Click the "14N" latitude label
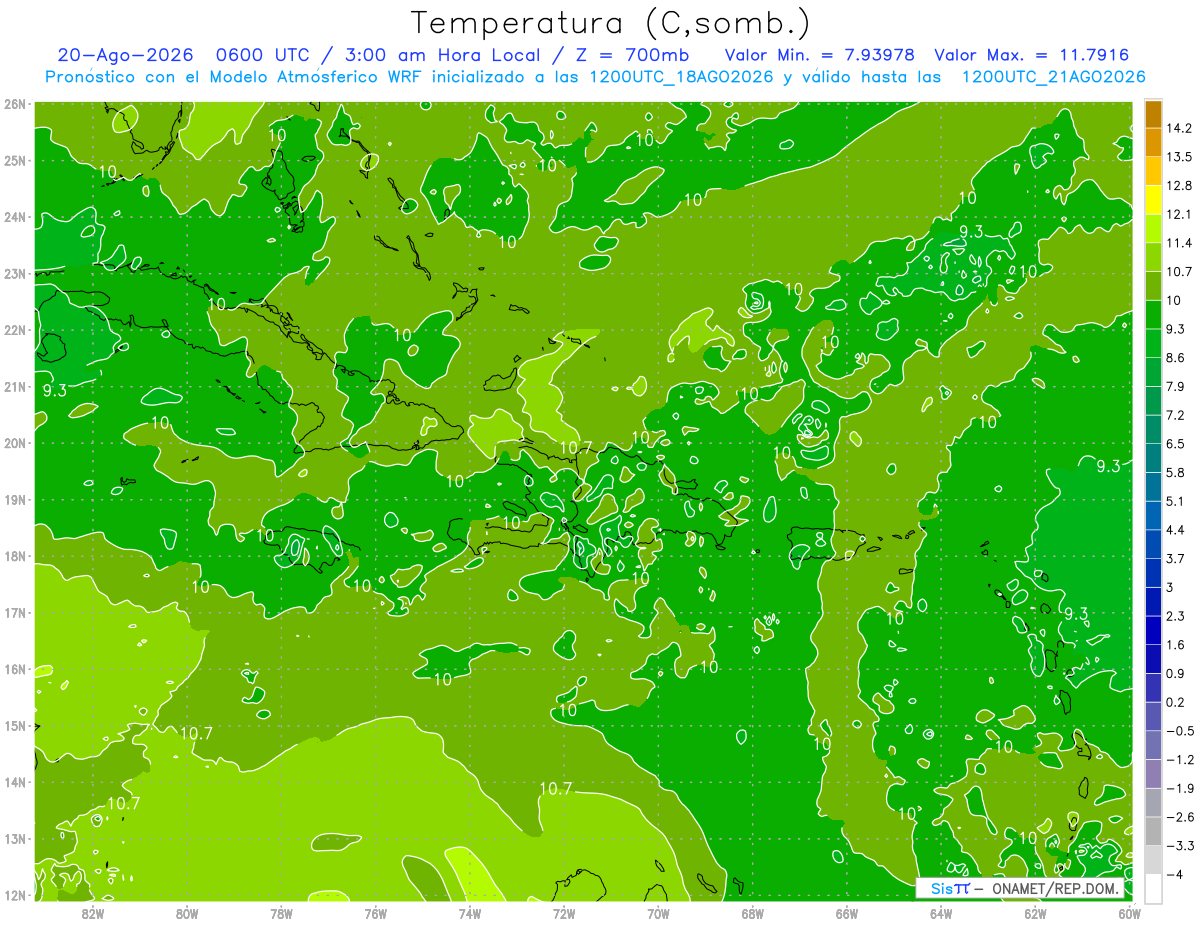1200x927 pixels. [15, 782]
